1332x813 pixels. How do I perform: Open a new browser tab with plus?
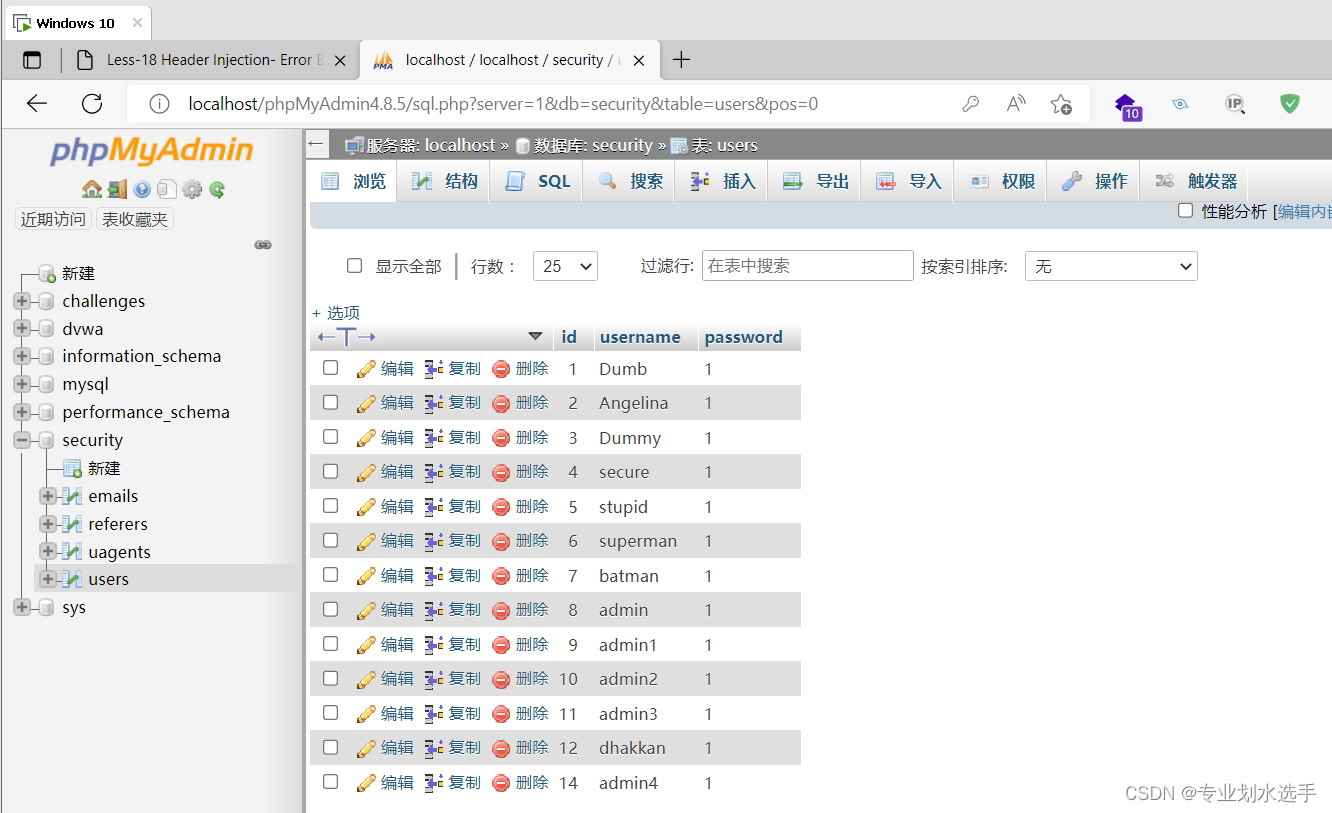coord(681,60)
